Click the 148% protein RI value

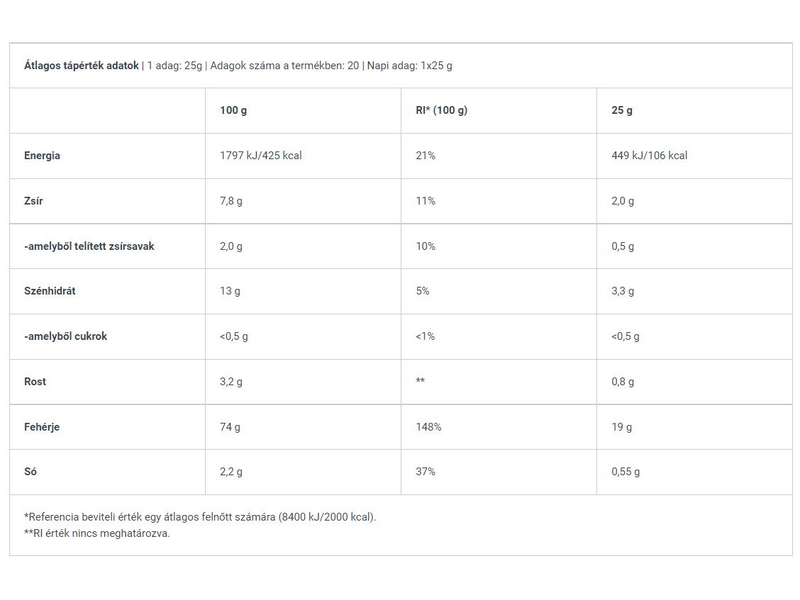pyautogui.click(x=428, y=427)
